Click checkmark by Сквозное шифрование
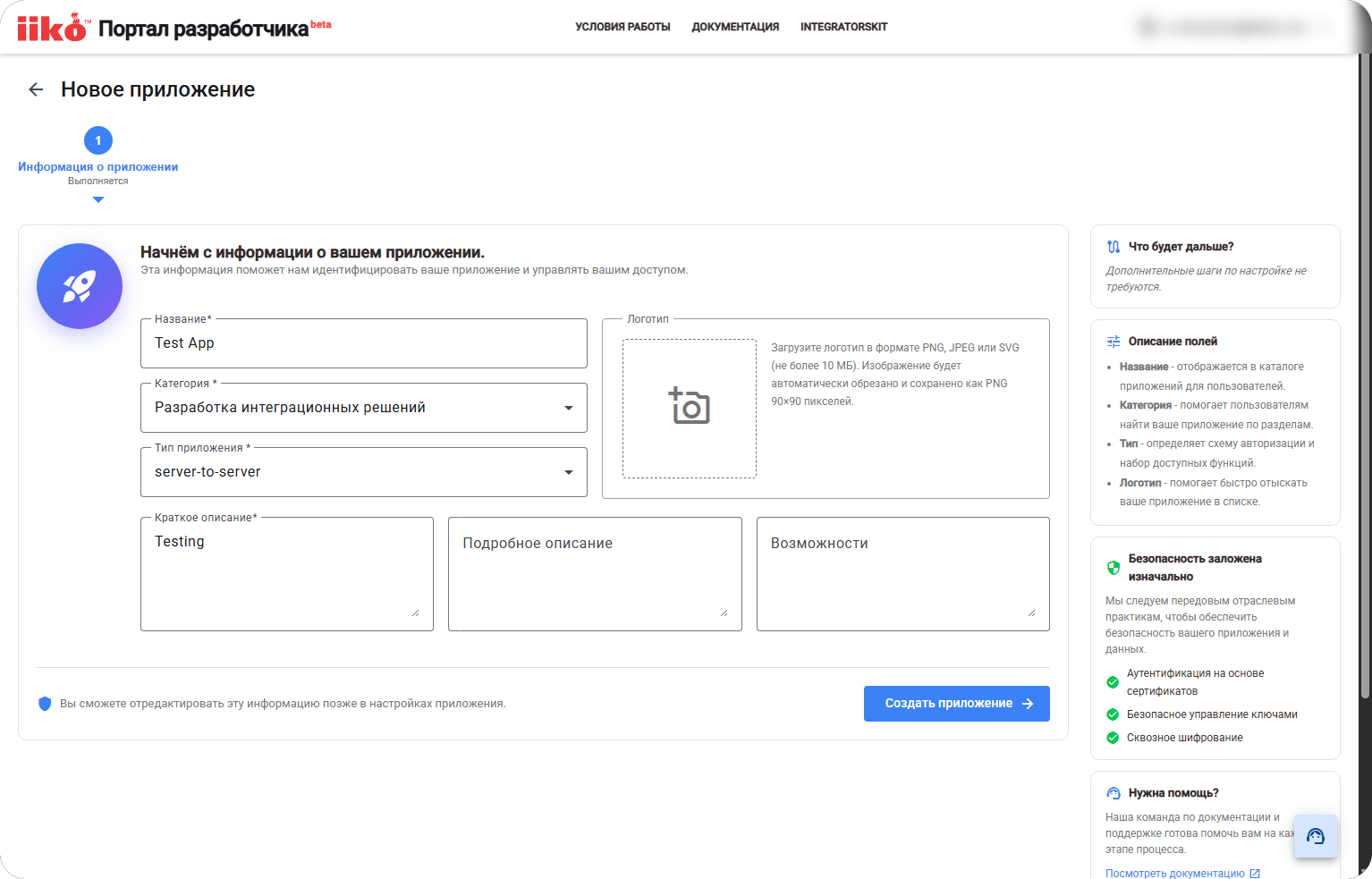The width and height of the screenshot is (1372, 879). (x=1113, y=738)
